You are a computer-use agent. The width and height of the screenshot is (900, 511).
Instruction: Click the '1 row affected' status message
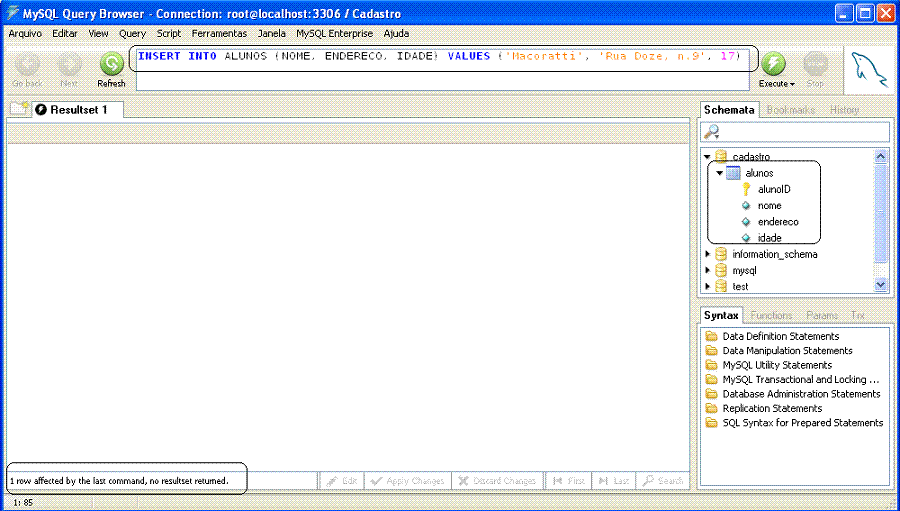[x=119, y=481]
